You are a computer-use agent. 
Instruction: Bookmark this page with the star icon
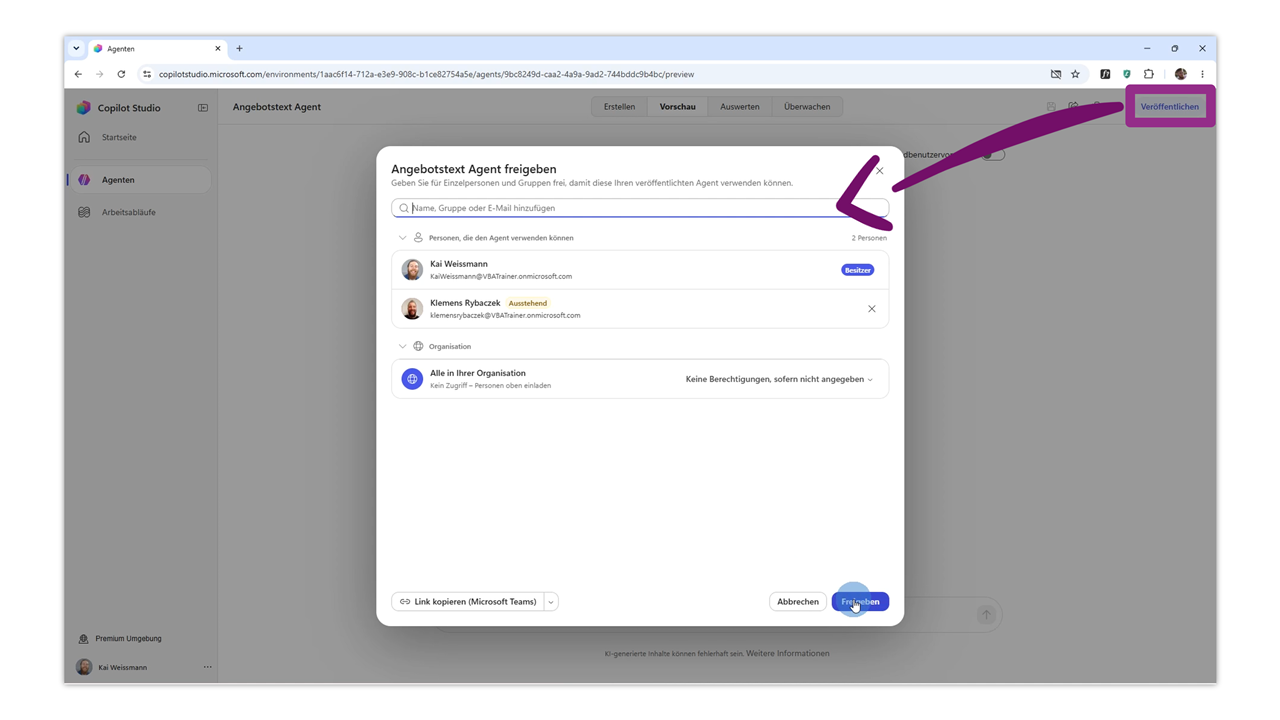pyautogui.click(x=1075, y=74)
